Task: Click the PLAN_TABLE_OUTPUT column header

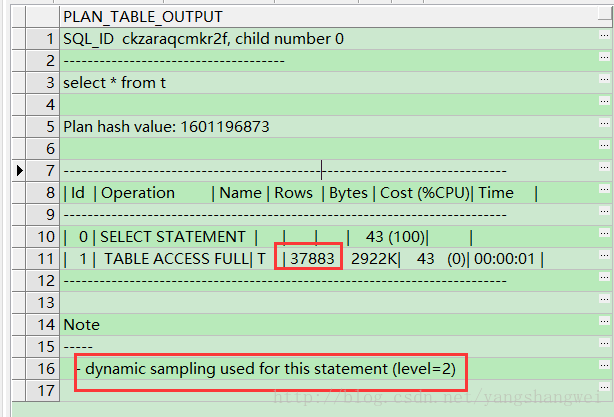Action: [x=142, y=17]
